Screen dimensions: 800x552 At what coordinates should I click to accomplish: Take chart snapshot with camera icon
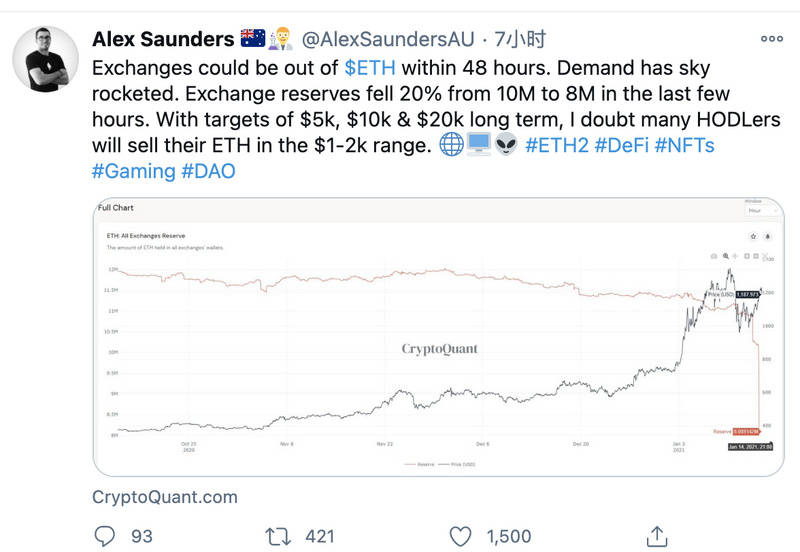pyautogui.click(x=714, y=256)
